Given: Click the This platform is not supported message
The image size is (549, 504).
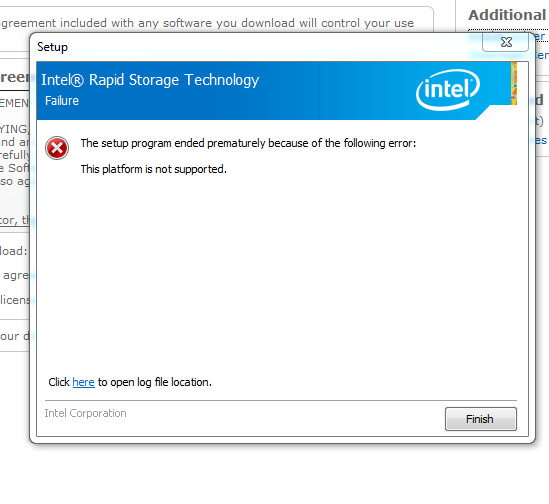Looking at the screenshot, I should [154, 169].
